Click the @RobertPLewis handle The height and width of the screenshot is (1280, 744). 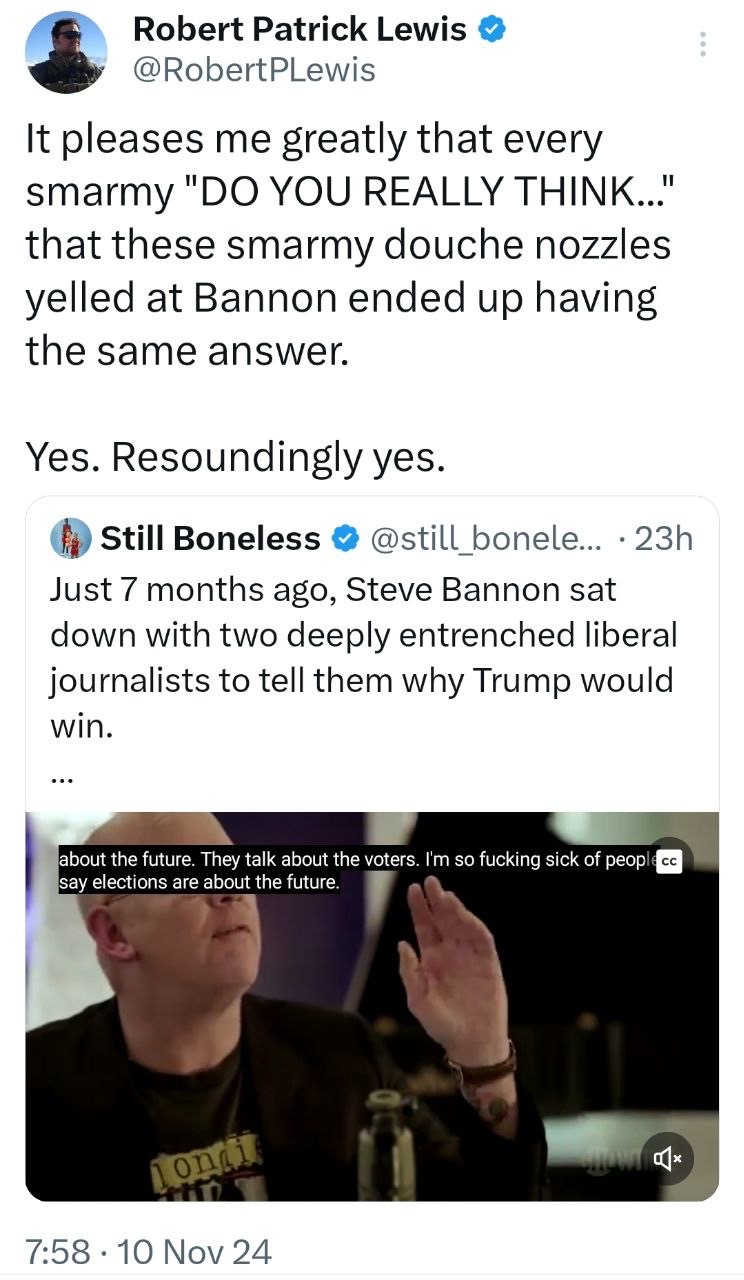254,69
